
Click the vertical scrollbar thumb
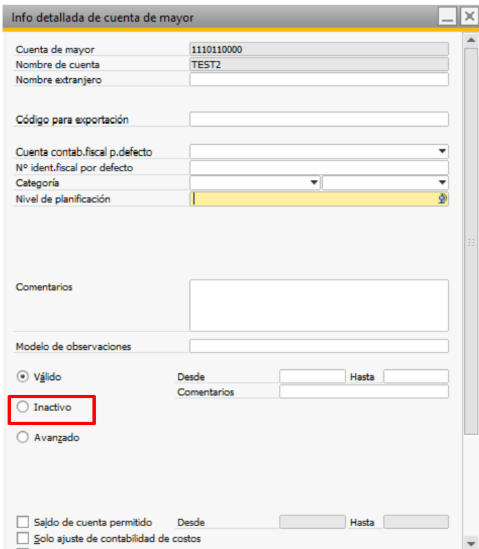click(x=471, y=242)
